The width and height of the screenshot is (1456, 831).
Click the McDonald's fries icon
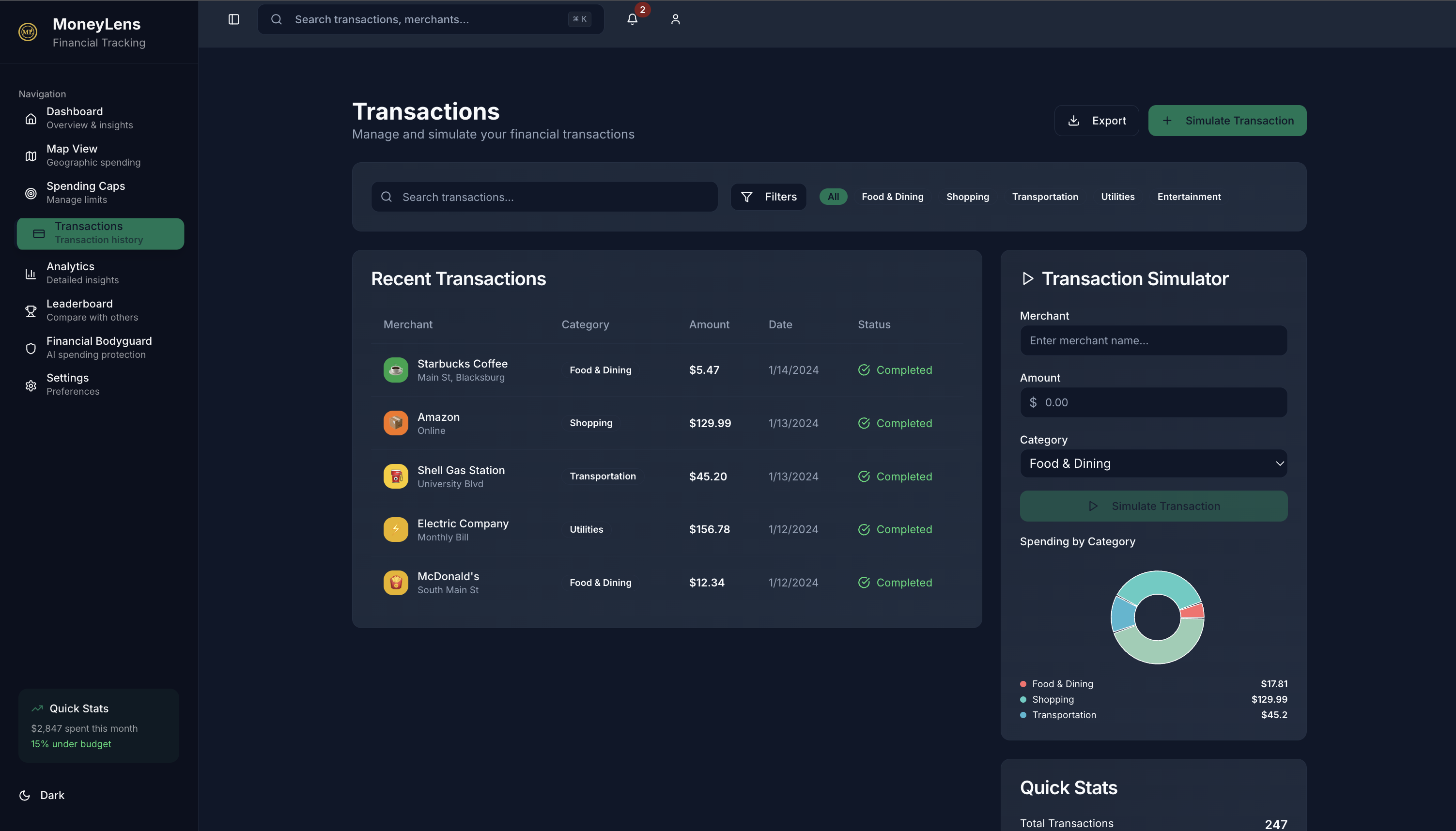pyautogui.click(x=396, y=582)
